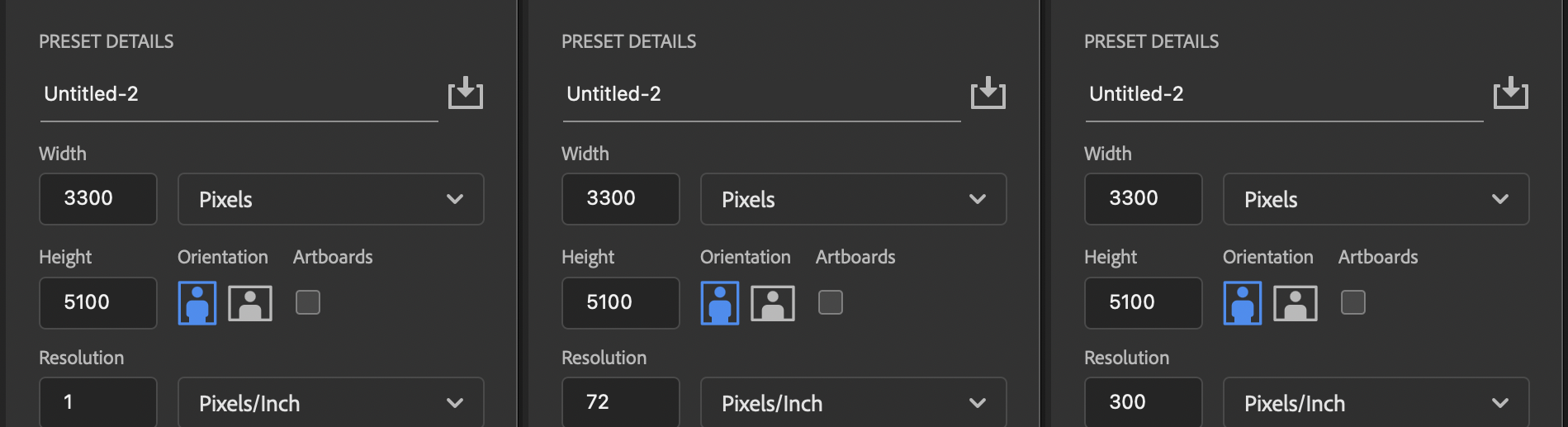Open Pixels/Inch dropdown beside resolution 72
The height and width of the screenshot is (427, 1568).
[x=854, y=403]
